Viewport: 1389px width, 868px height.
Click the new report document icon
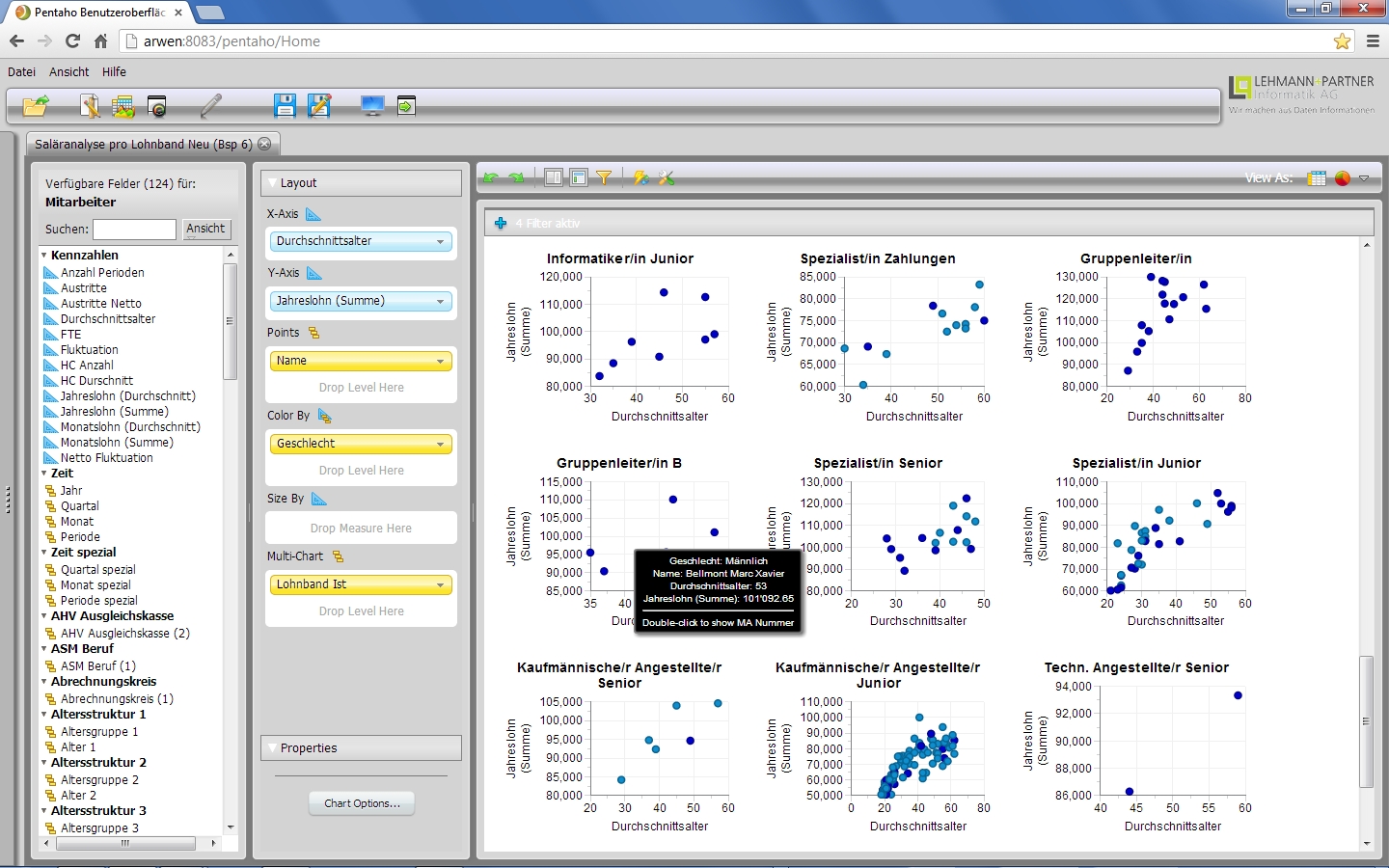coord(90,106)
